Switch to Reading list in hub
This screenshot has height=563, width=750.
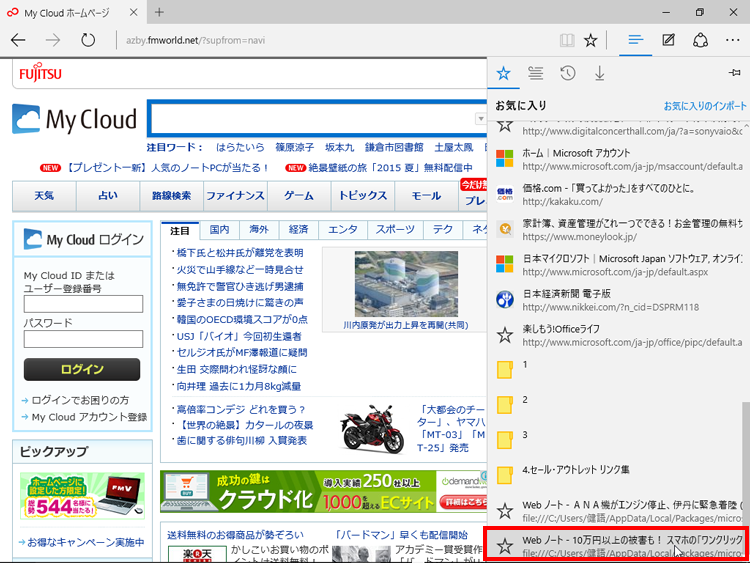pyautogui.click(x=535, y=73)
